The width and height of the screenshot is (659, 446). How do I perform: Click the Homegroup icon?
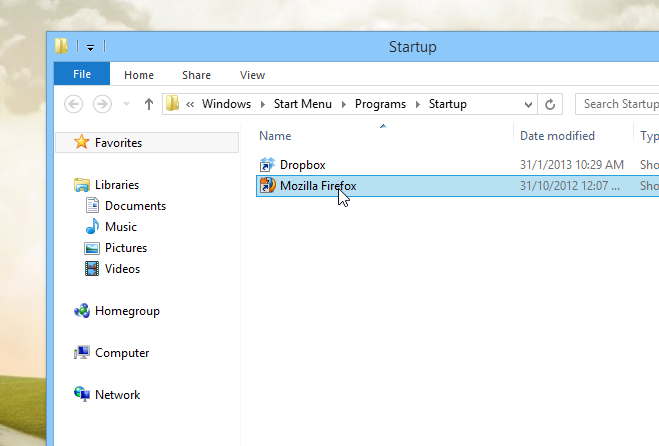click(x=82, y=311)
